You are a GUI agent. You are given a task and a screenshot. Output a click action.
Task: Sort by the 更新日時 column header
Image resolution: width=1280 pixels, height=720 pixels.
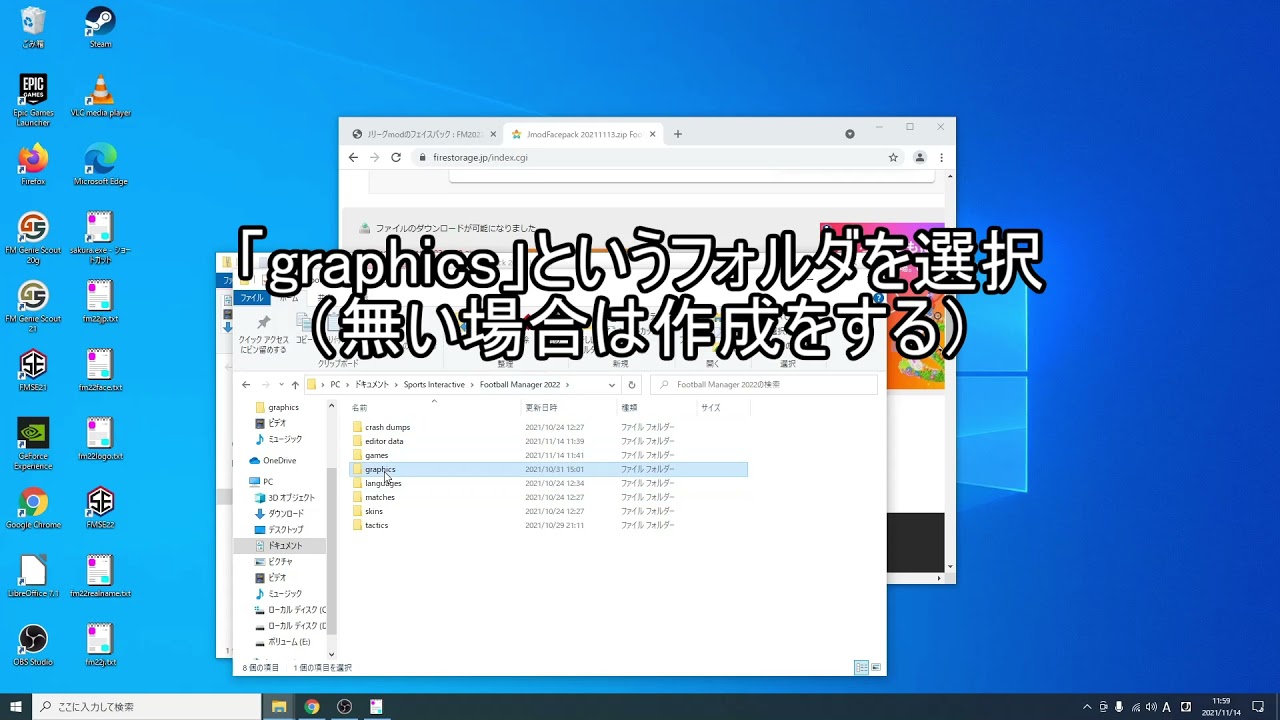click(x=570, y=407)
